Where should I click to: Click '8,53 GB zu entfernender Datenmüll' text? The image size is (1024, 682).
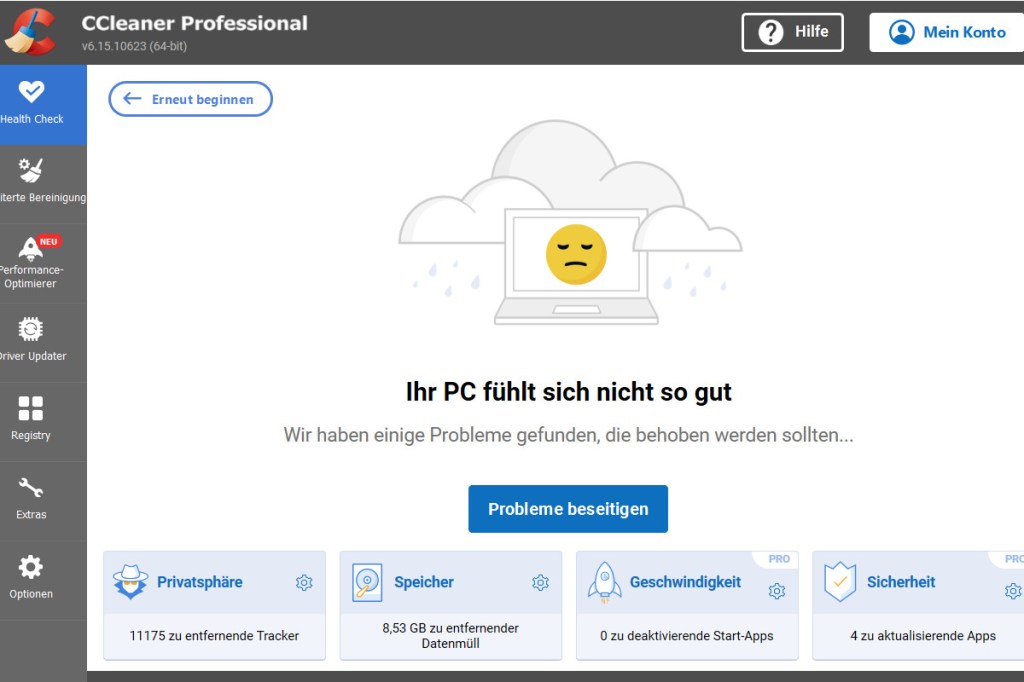coord(451,636)
